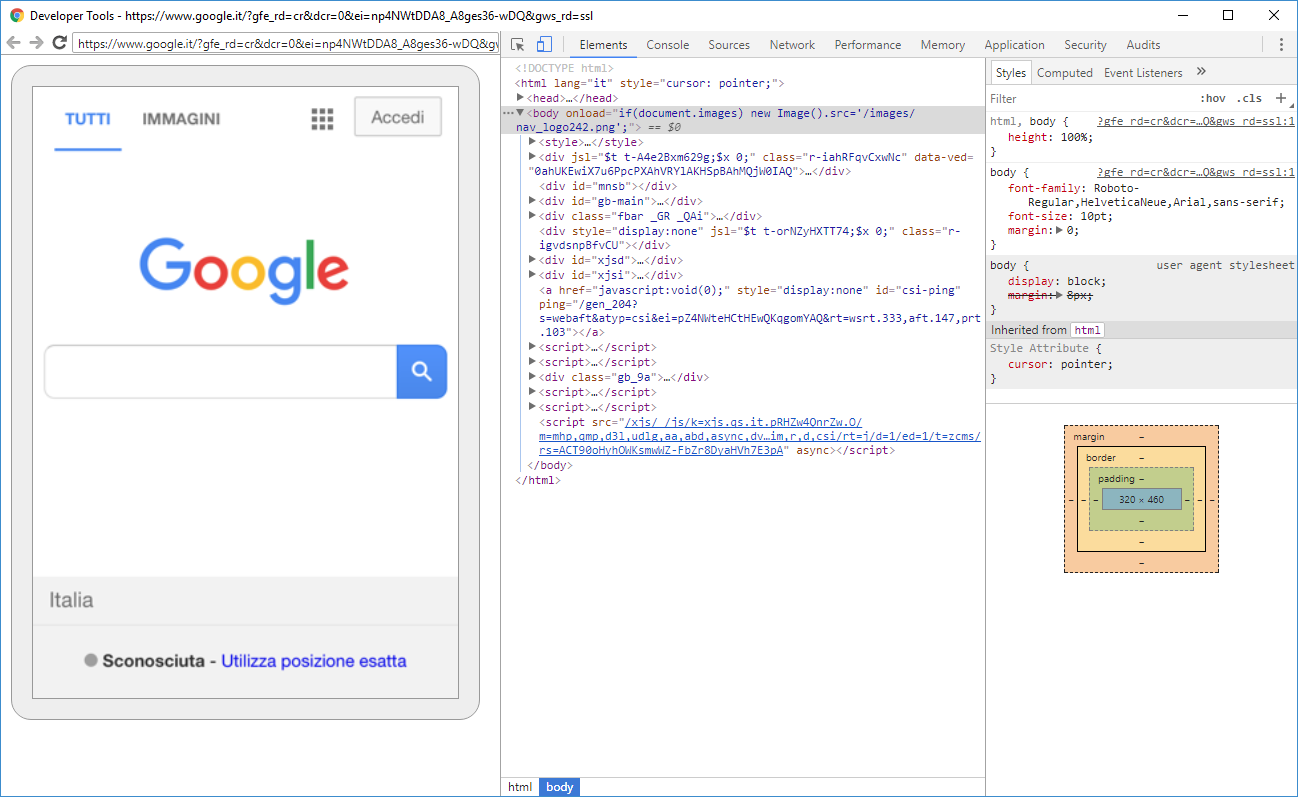Open the xjs script src link
This screenshot has width=1298, height=797.
tap(760, 436)
